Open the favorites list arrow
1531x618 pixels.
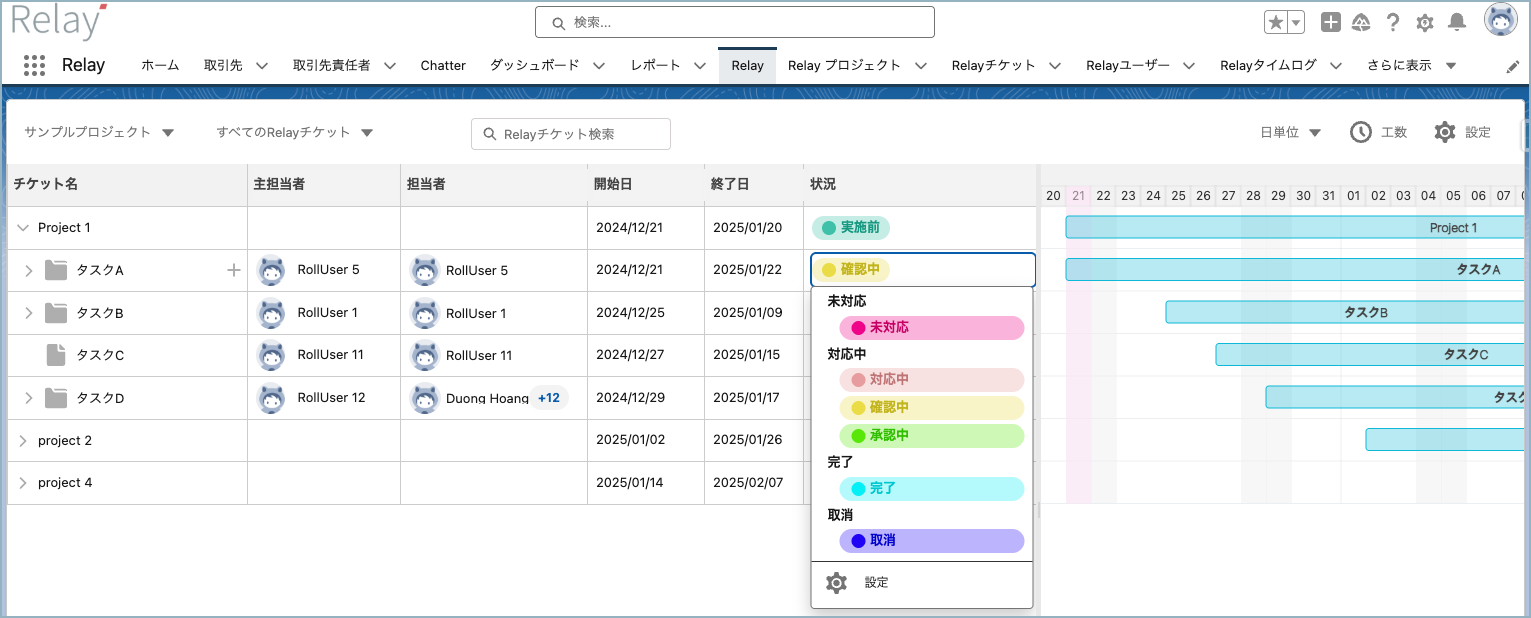(1297, 22)
